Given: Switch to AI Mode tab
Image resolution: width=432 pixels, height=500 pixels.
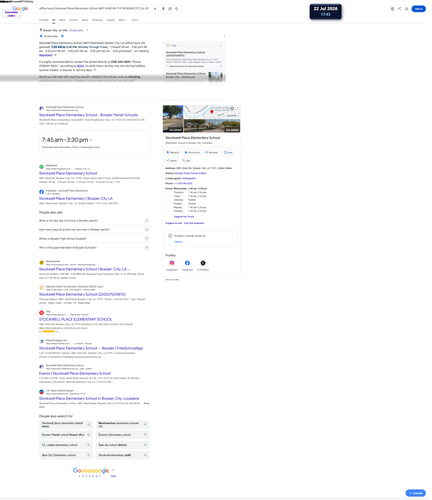Looking at the screenshot, I should tap(44, 20).
